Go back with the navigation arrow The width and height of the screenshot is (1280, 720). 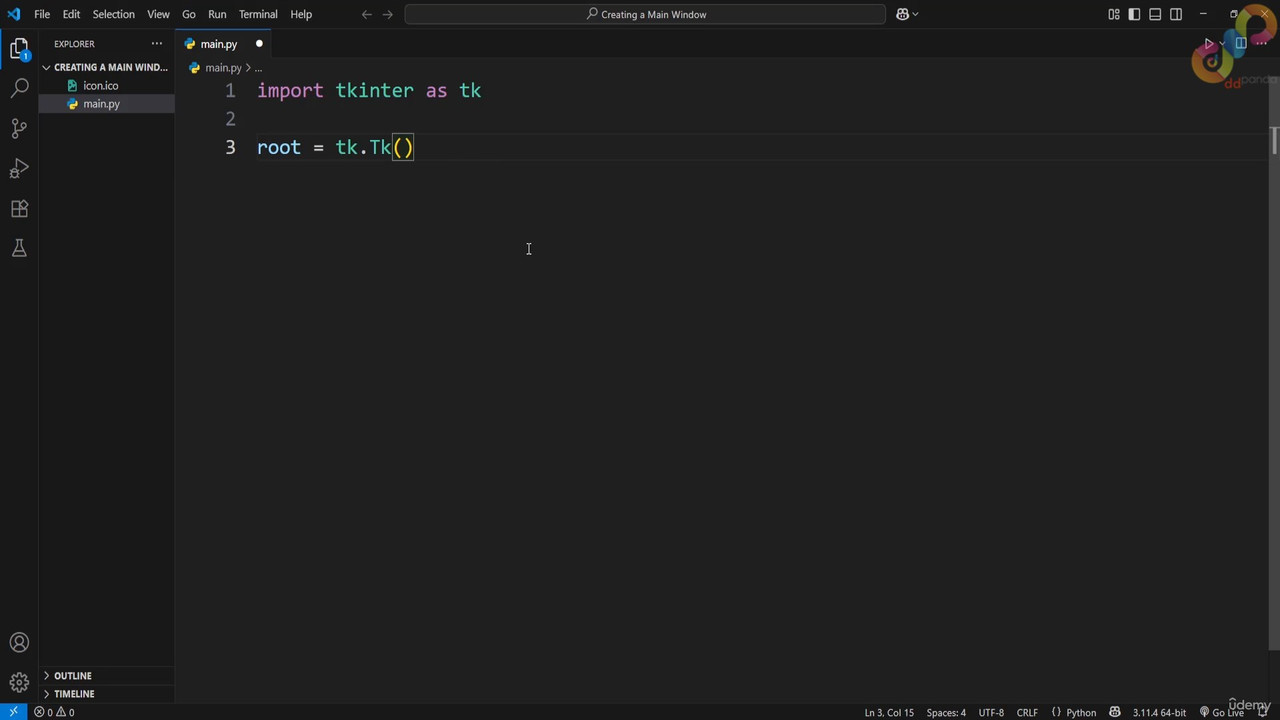[366, 14]
